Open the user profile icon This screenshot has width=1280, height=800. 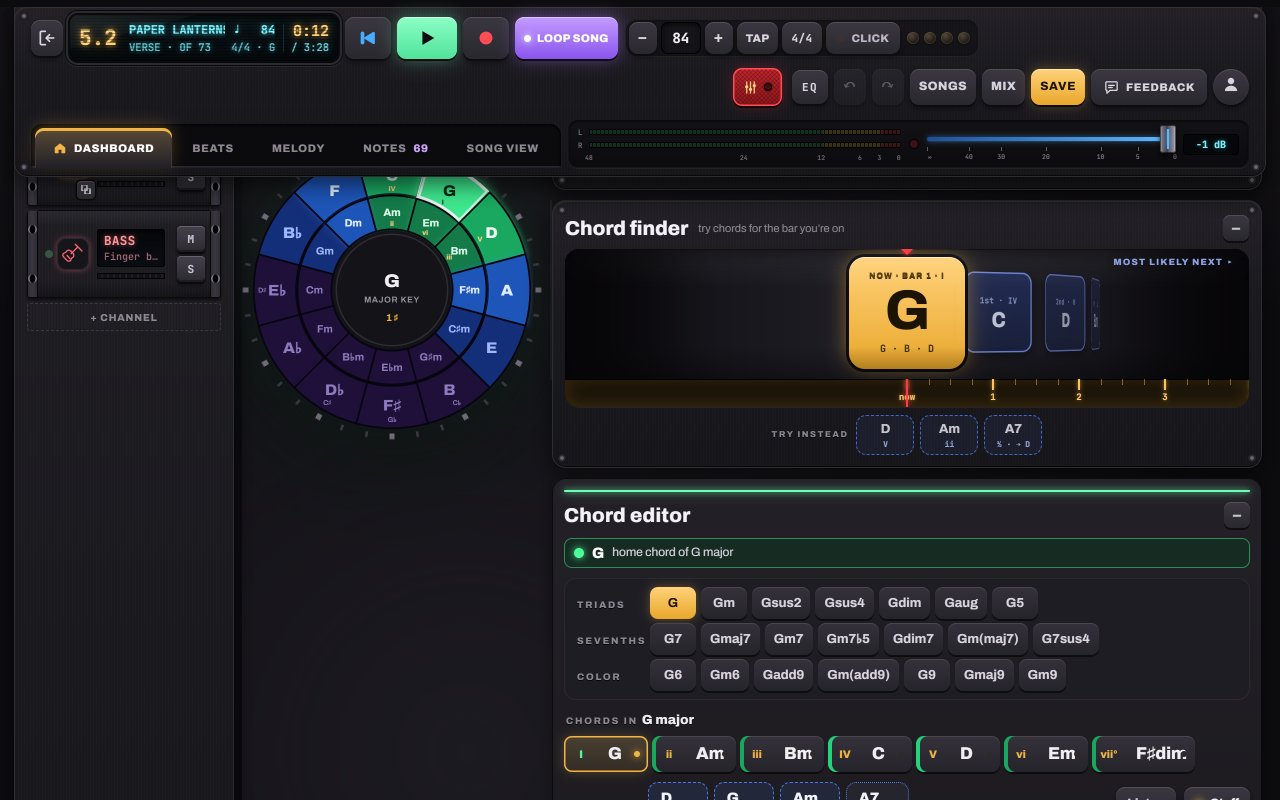pos(1231,87)
